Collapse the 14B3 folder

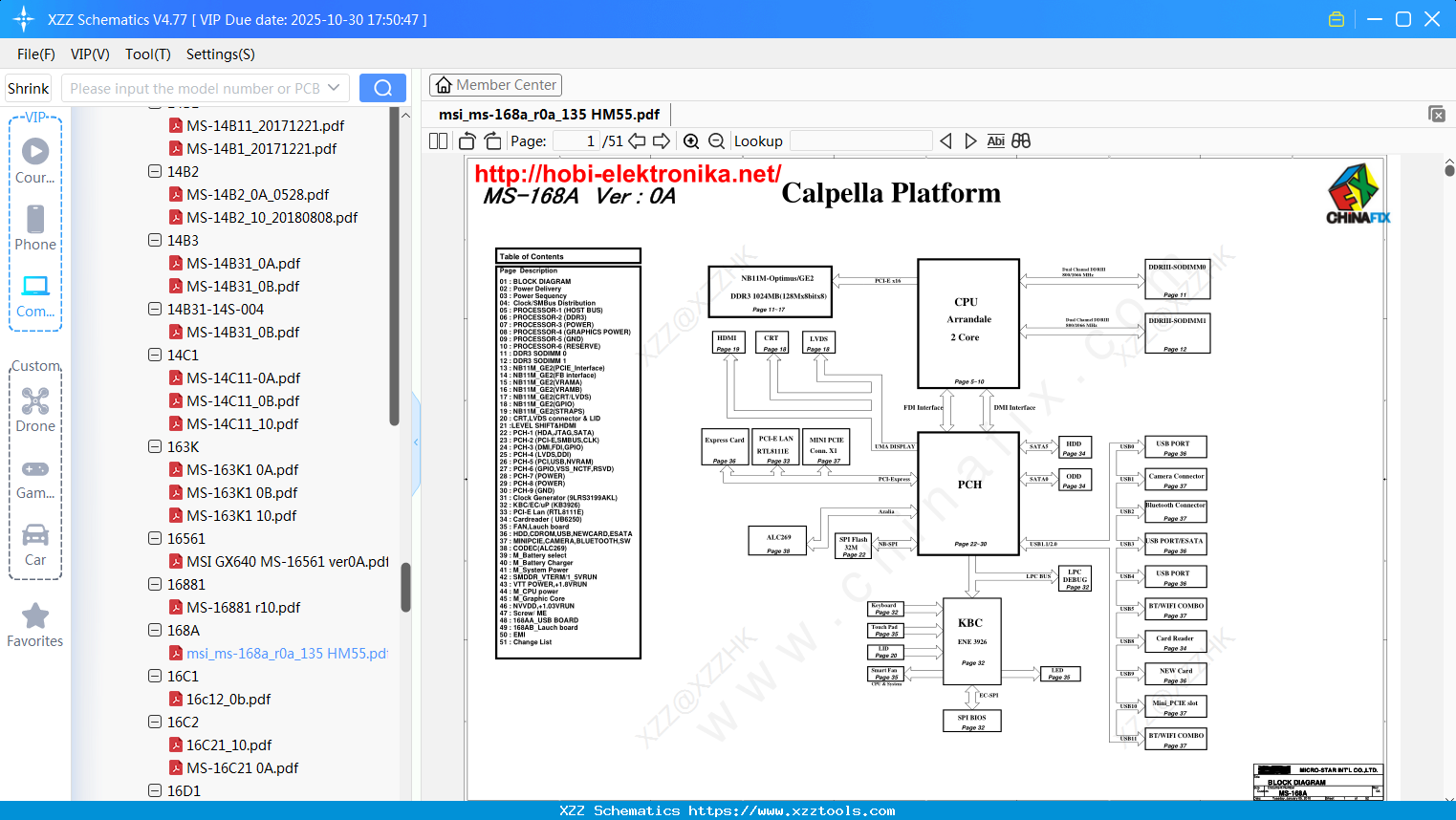tap(155, 241)
